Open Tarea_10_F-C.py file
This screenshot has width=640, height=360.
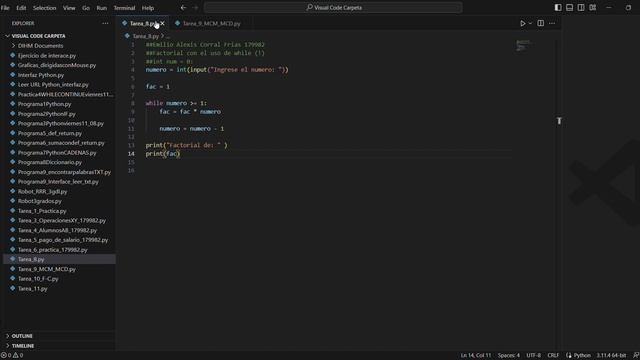[x=38, y=279]
